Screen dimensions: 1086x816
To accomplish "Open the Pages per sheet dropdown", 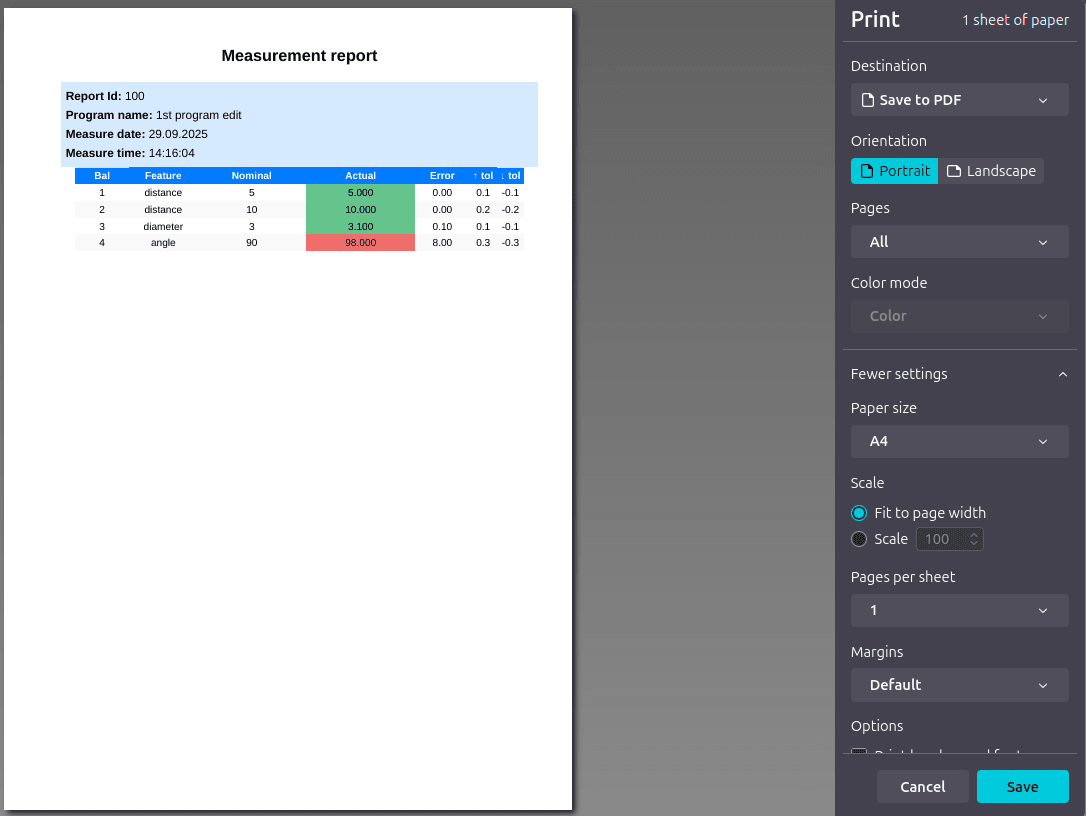I will click(x=959, y=610).
